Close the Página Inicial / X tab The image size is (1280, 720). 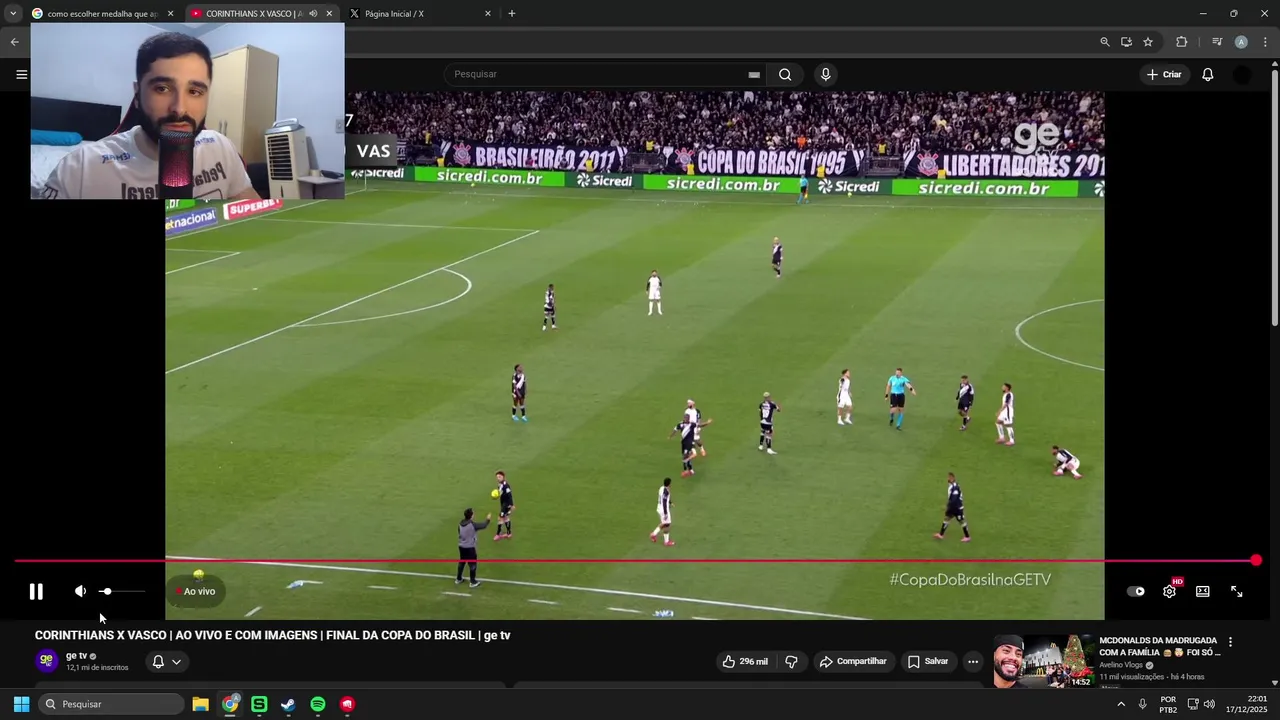[x=488, y=14]
